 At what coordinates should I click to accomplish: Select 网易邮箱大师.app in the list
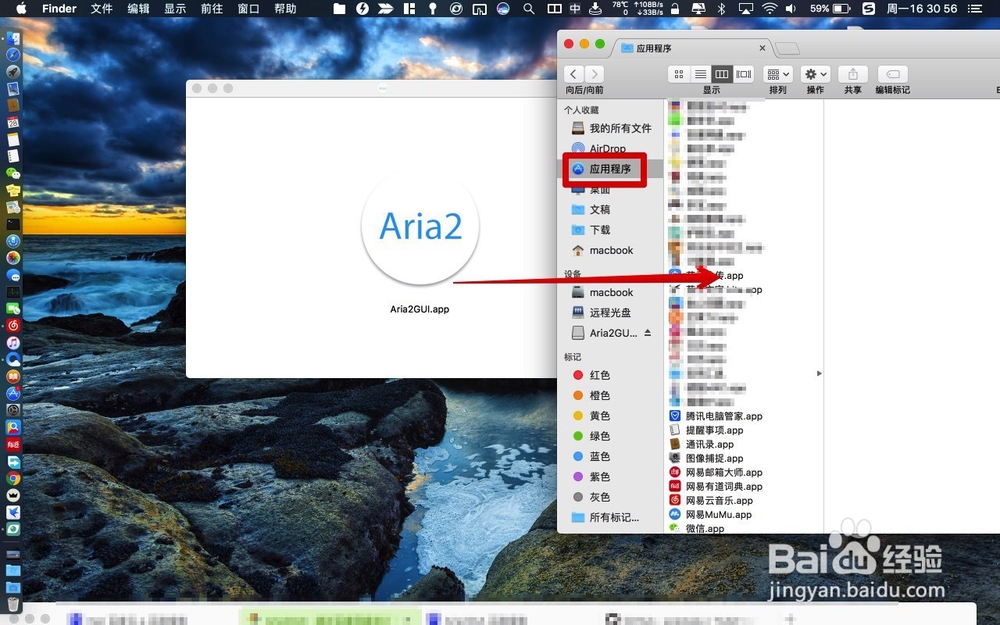pos(724,472)
